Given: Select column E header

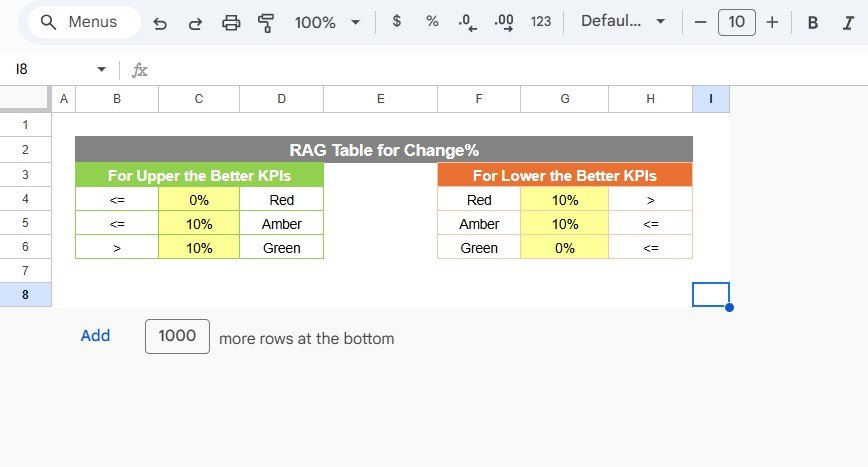Looking at the screenshot, I should [380, 98].
